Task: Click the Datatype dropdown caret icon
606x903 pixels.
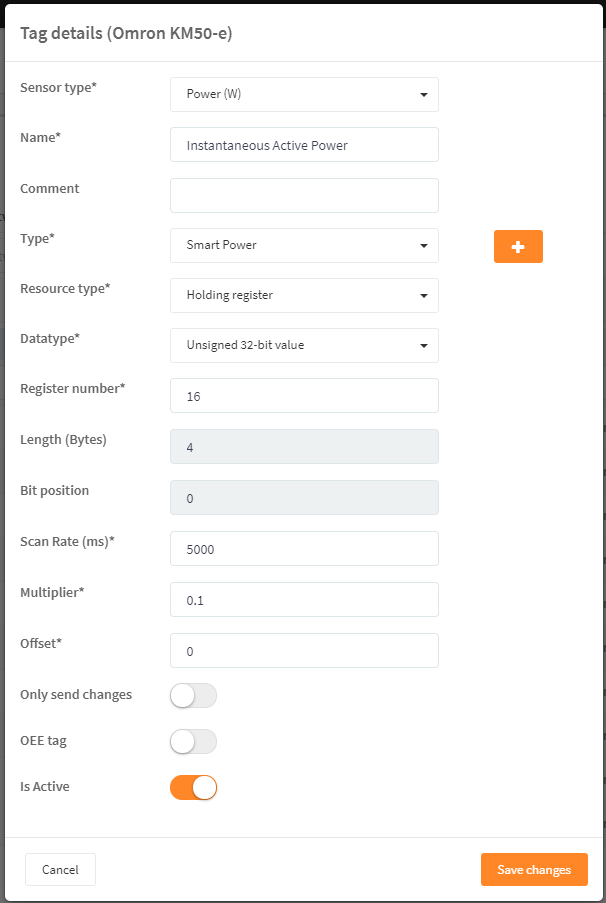Action: 424,346
